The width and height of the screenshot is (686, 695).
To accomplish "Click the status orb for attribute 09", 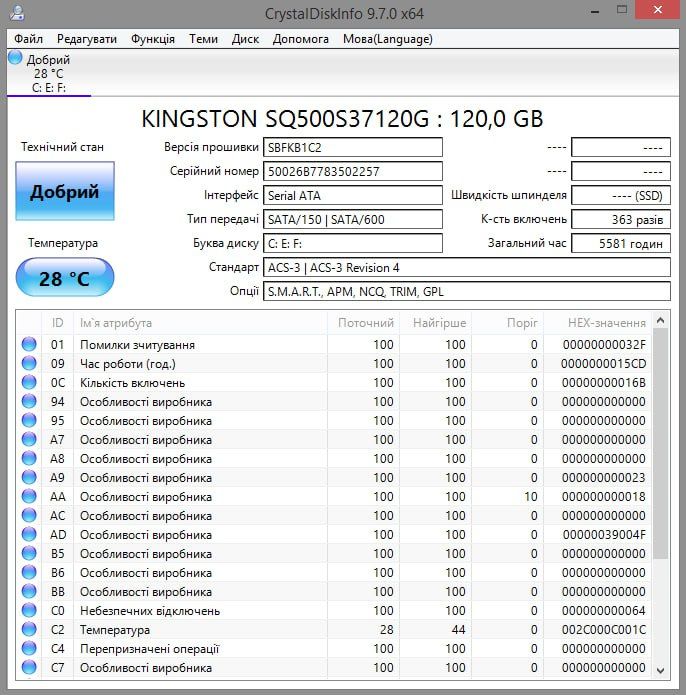I will tap(29, 363).
